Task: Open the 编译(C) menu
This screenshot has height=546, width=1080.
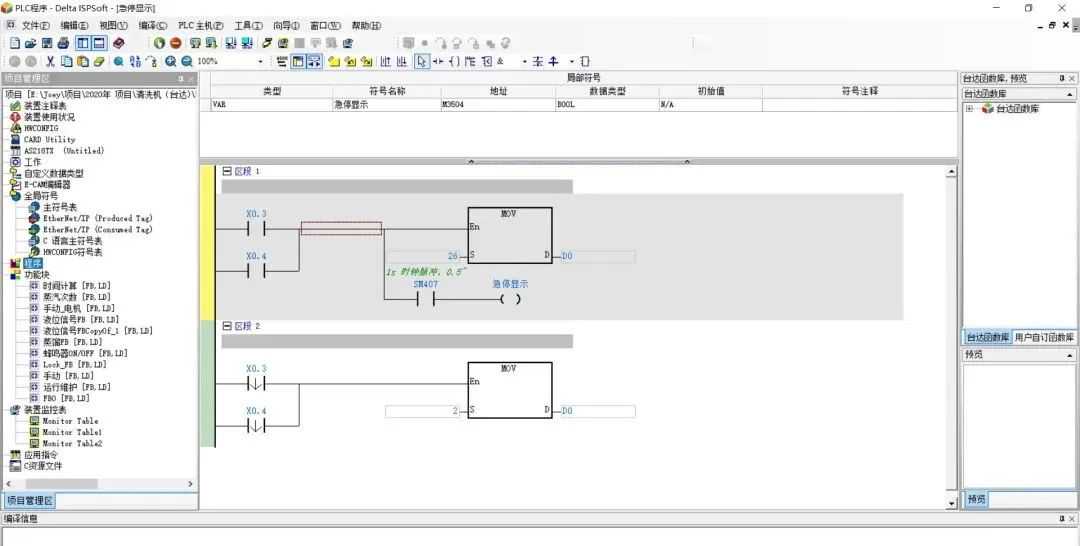Action: 153,25
